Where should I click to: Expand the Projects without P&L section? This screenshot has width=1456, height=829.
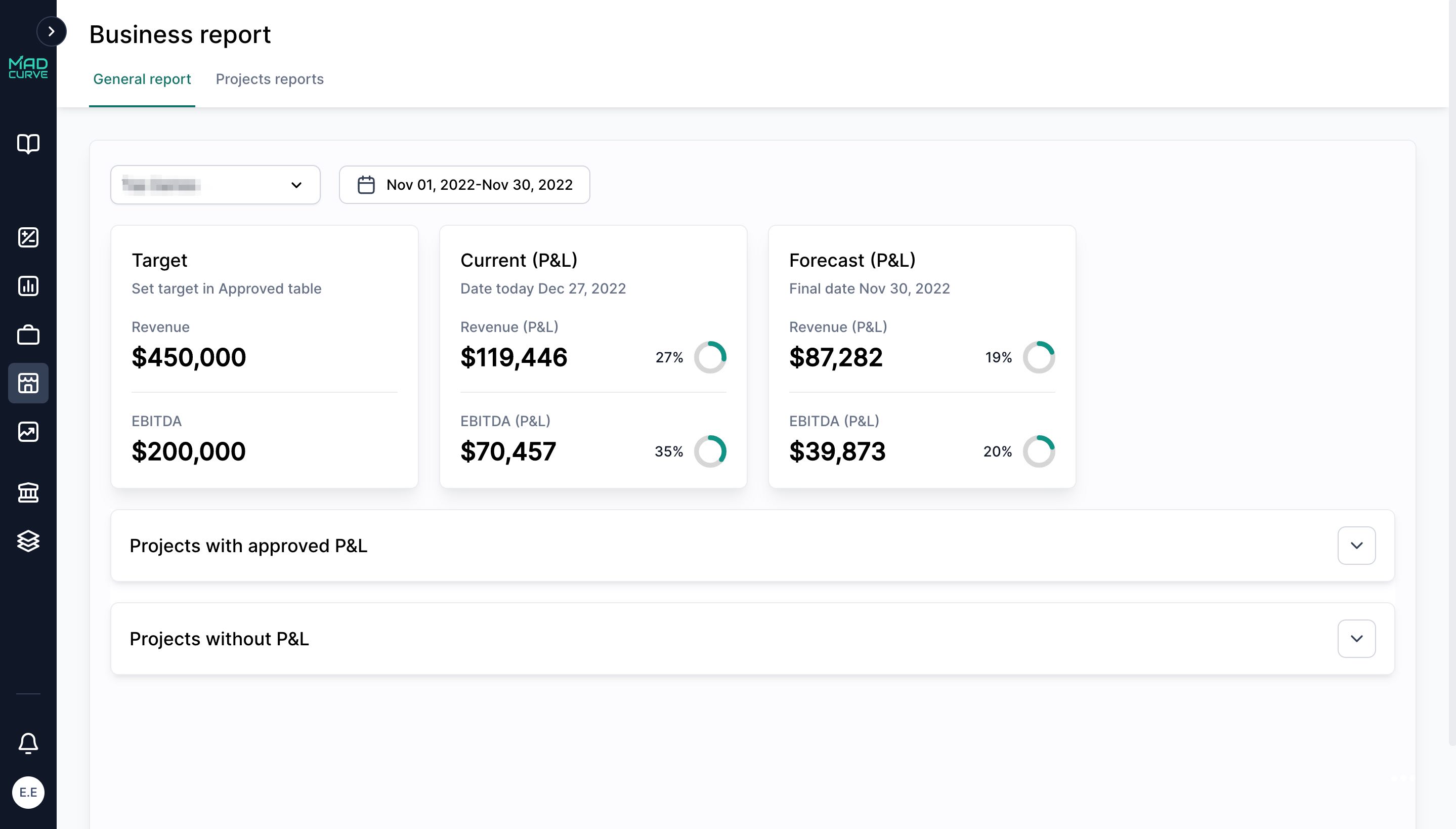pyautogui.click(x=1356, y=638)
